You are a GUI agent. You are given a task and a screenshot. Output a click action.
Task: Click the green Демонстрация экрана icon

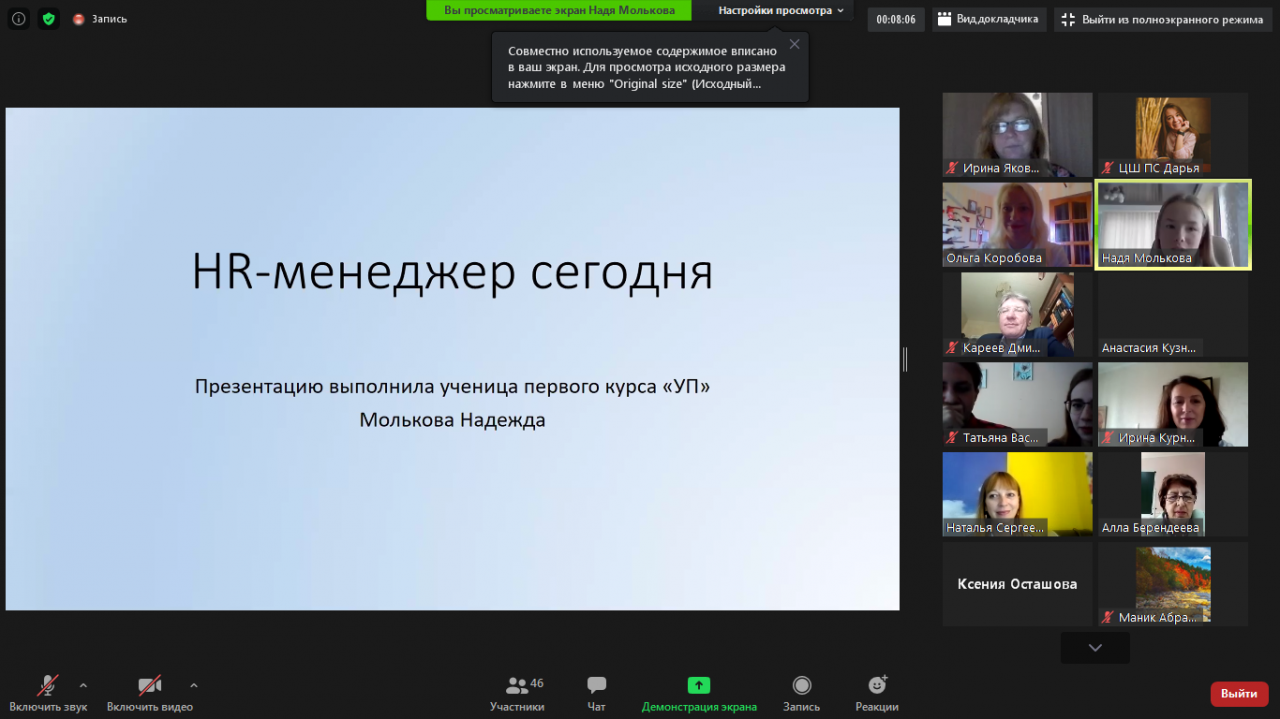tap(699, 685)
